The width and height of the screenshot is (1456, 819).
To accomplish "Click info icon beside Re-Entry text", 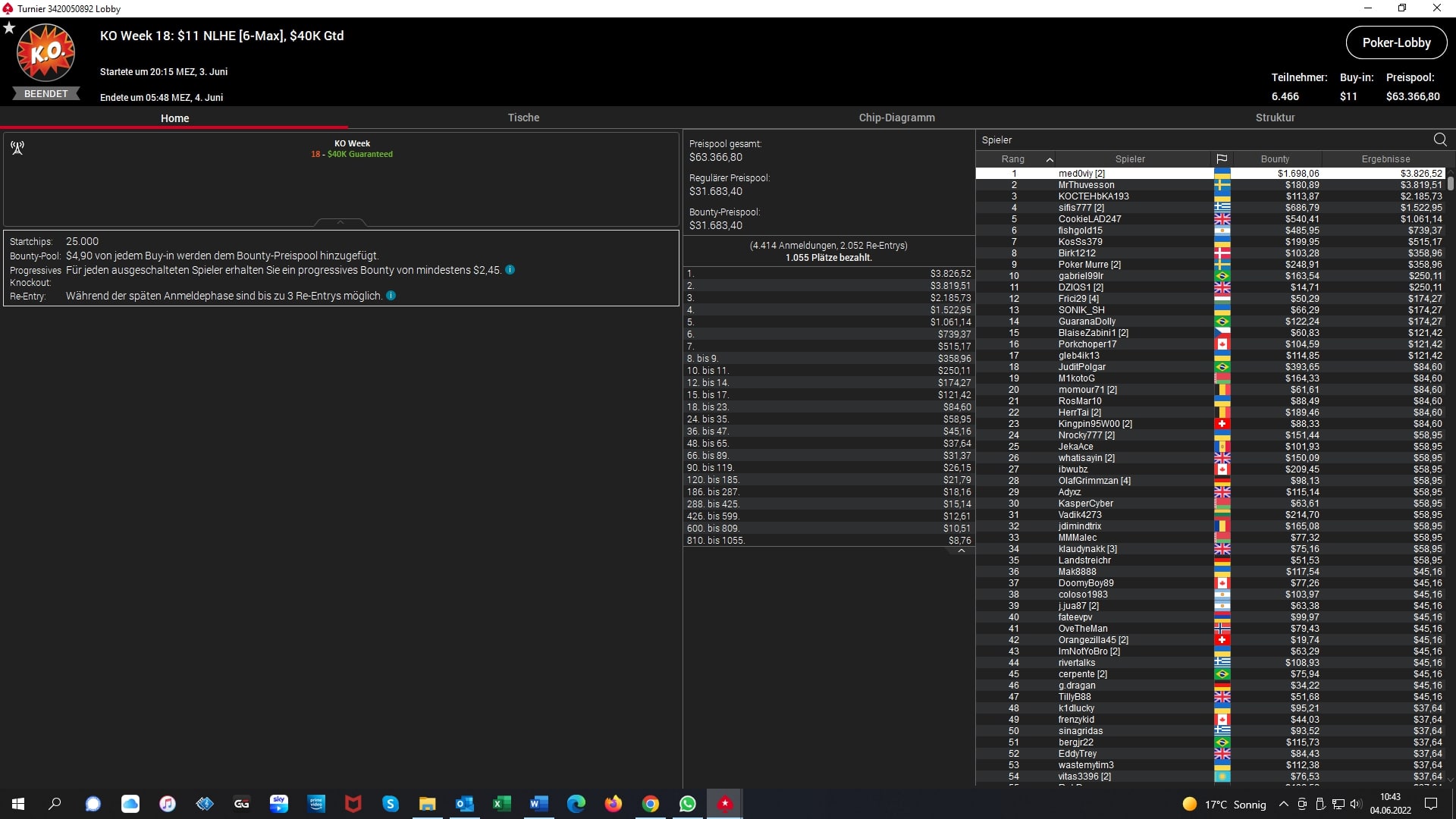I will (x=391, y=296).
